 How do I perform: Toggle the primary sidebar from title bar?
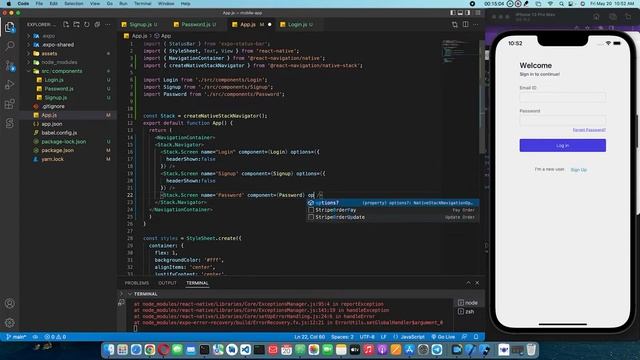click(x=453, y=13)
